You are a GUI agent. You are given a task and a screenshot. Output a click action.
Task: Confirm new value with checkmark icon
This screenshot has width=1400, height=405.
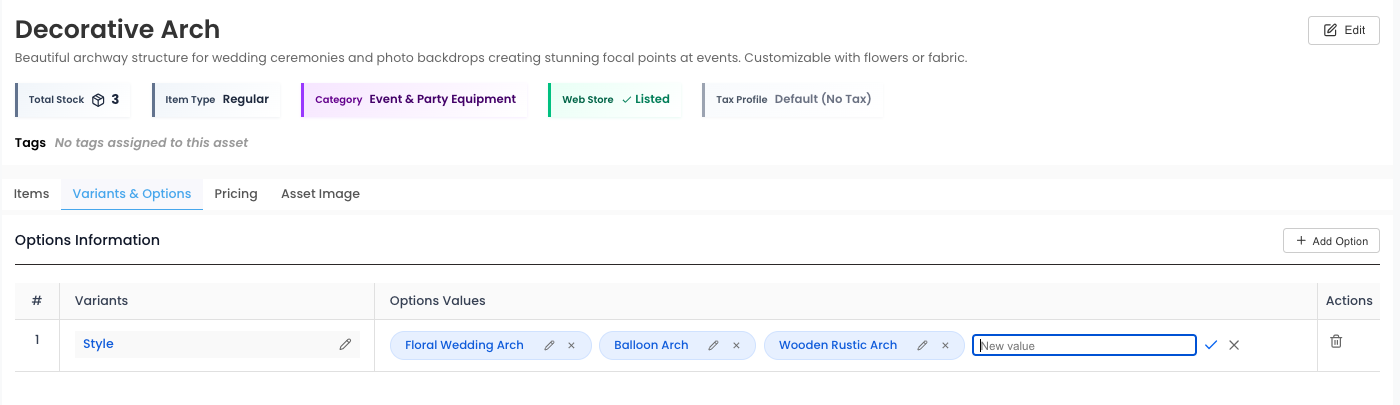pyautogui.click(x=1211, y=345)
